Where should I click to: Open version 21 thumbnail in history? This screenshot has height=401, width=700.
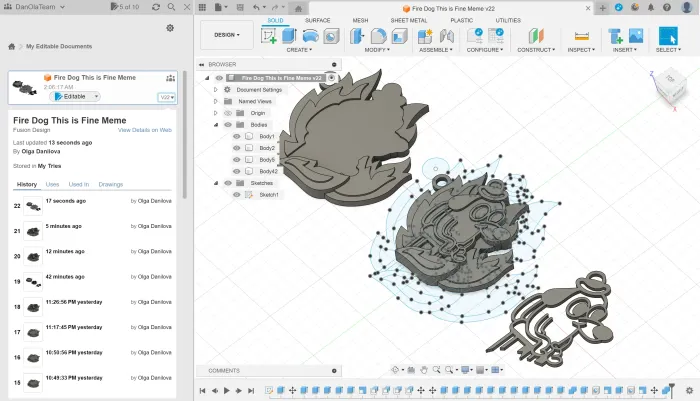coord(33,231)
